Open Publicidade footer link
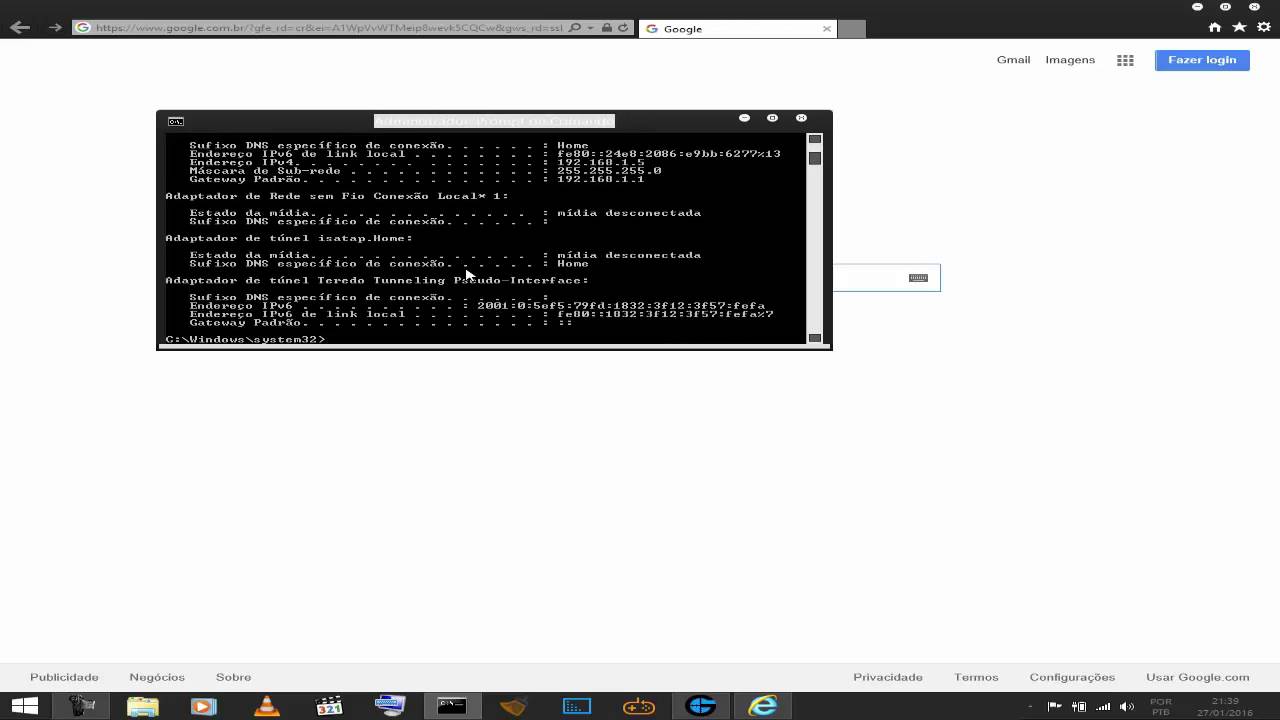 [64, 677]
